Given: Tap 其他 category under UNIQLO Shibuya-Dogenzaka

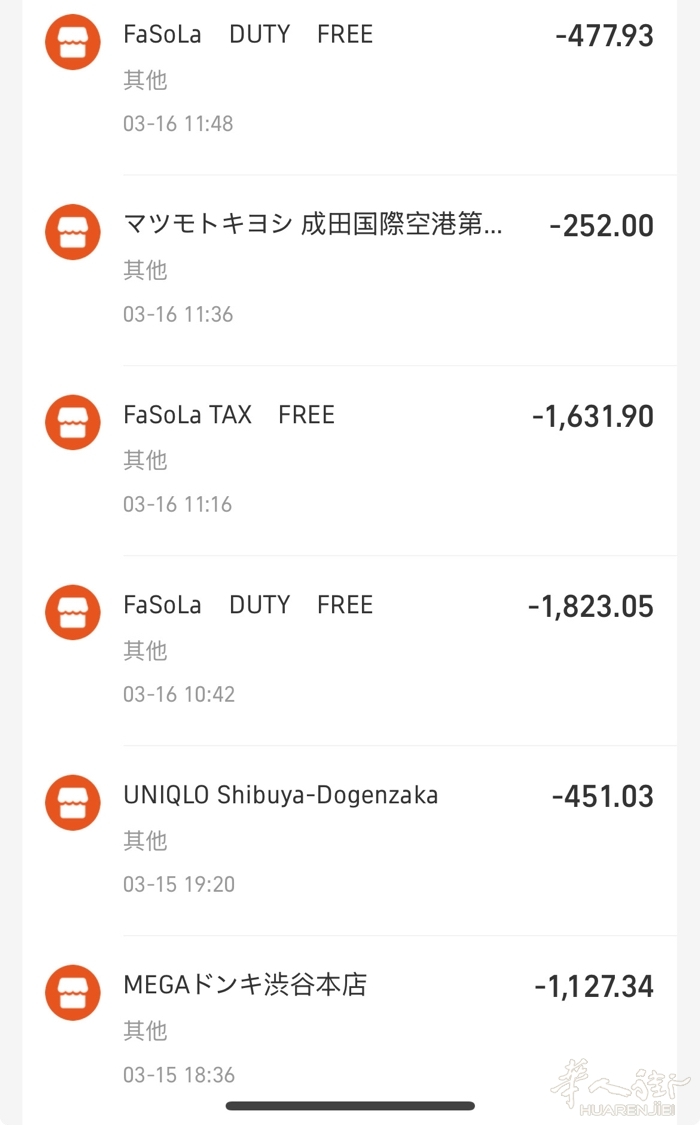Looking at the screenshot, I should 145,841.
